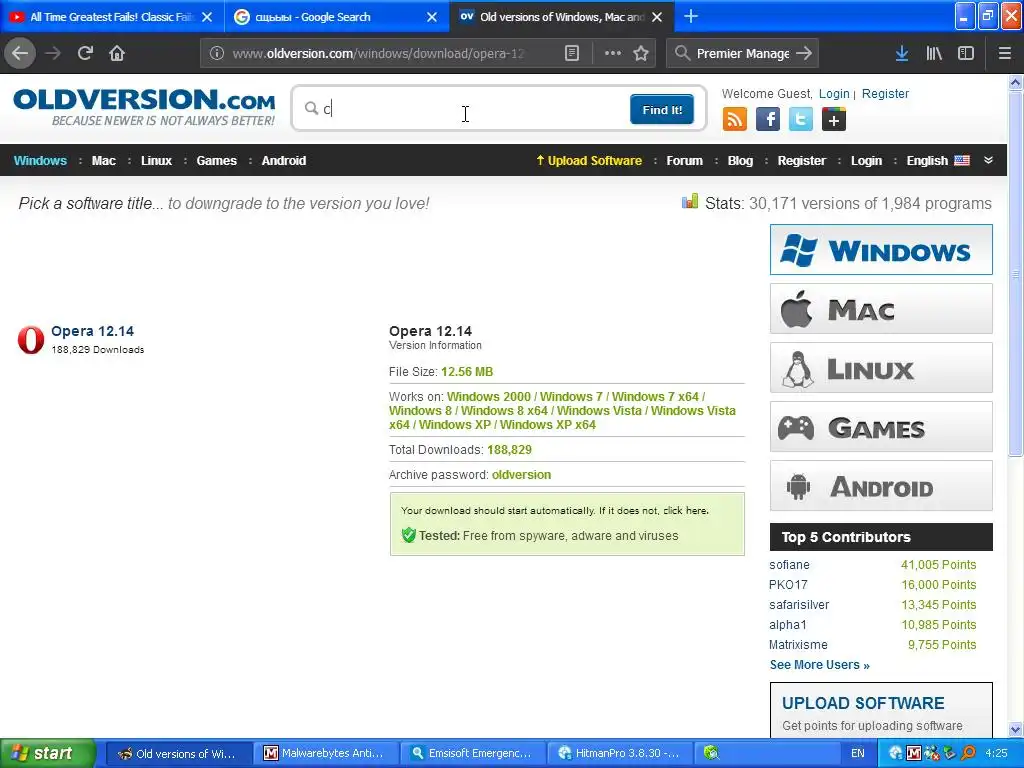Open the Games category banner
This screenshot has width=1024, height=768.
[x=881, y=427]
